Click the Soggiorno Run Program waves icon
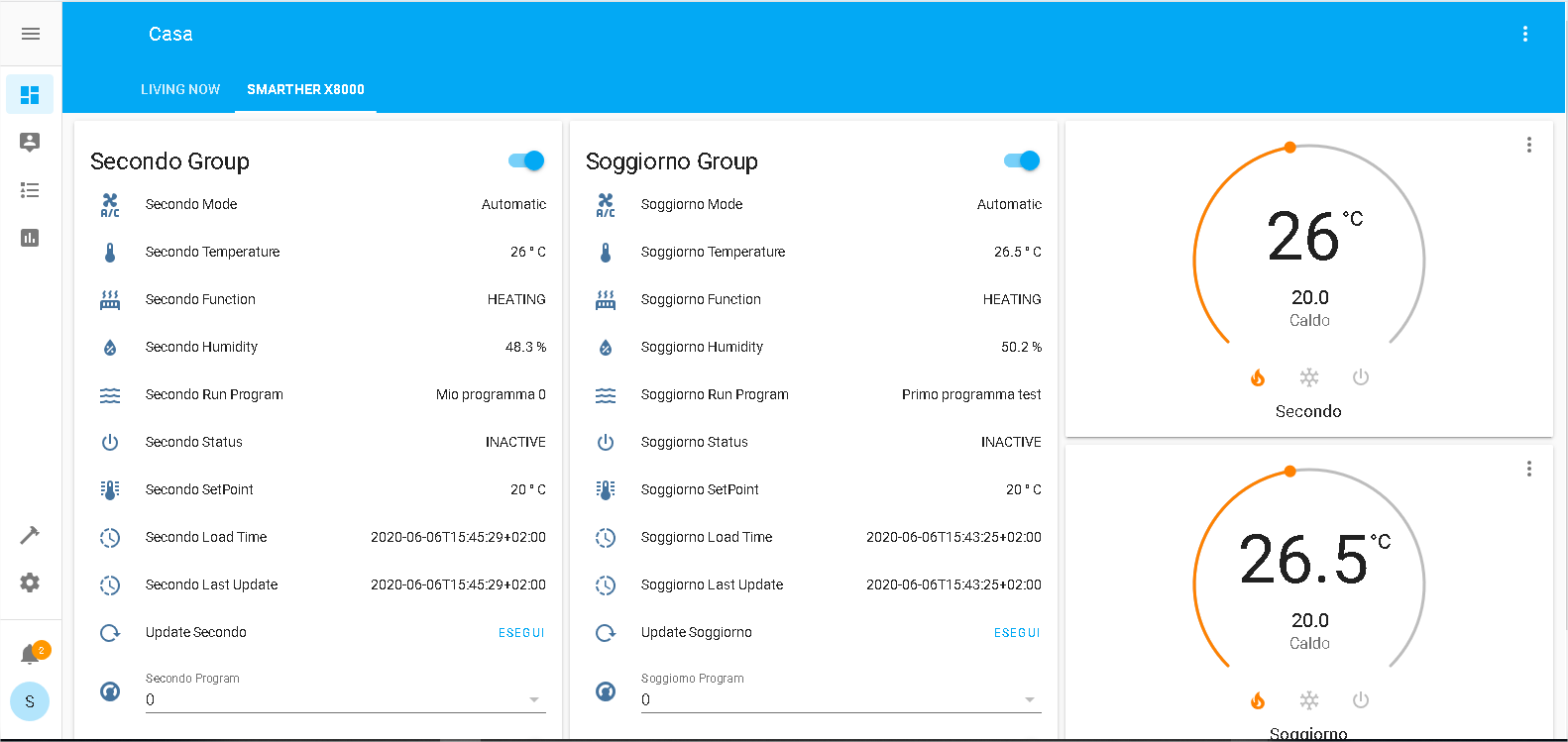Viewport: 1568px width, 742px height. 606,395
